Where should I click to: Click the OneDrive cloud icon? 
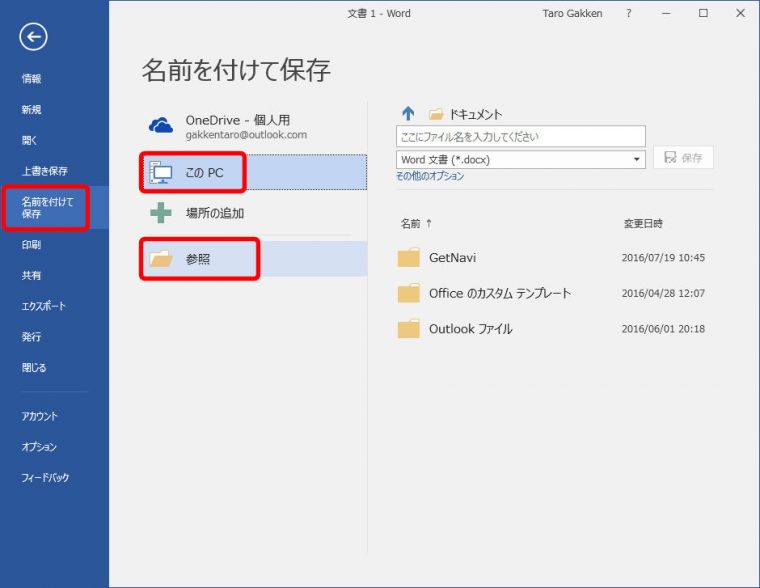[x=161, y=126]
